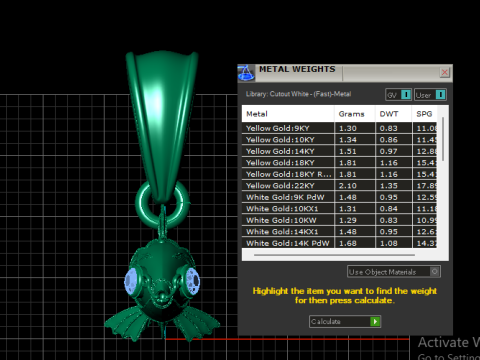
Task: Click the 1.30 grams value for 9KY
Action: click(x=348, y=128)
